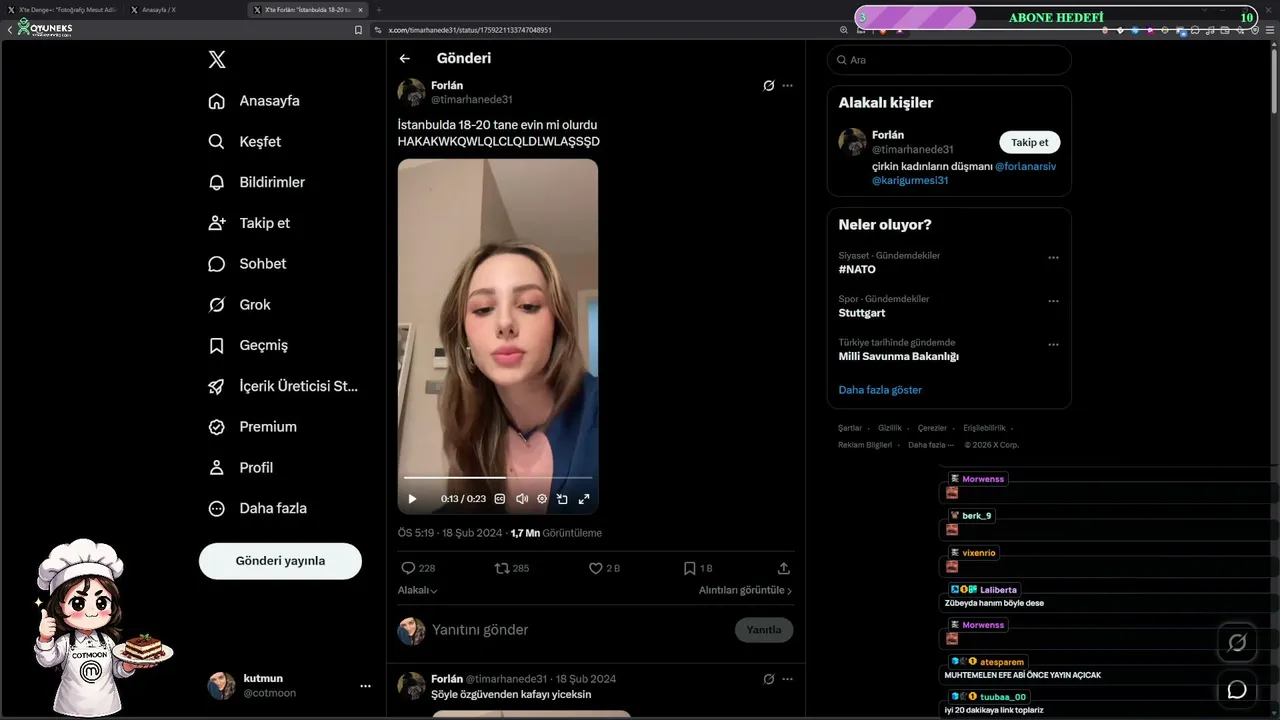The height and width of the screenshot is (720, 1280).
Task: Play the paused video
Action: coord(412,499)
